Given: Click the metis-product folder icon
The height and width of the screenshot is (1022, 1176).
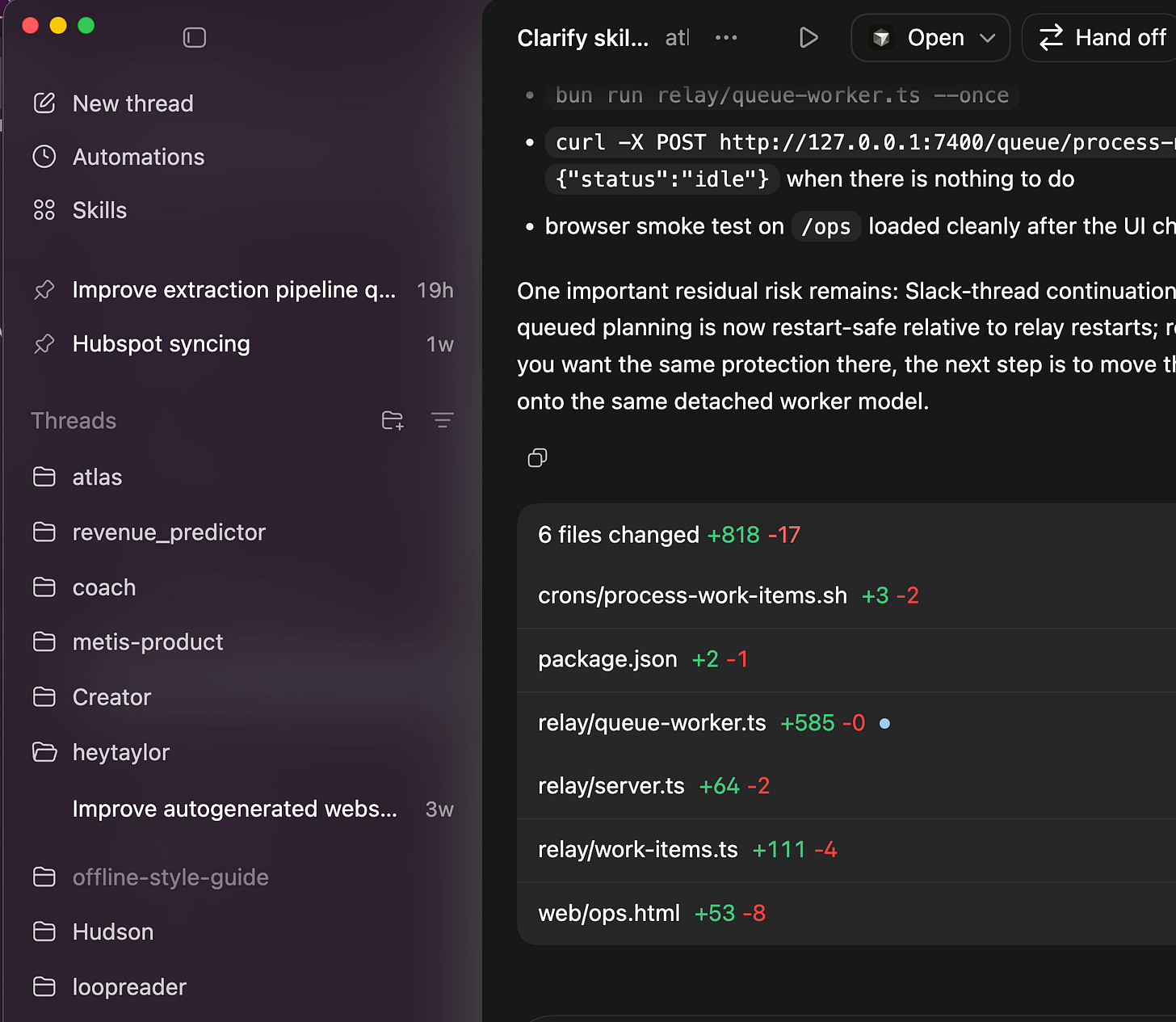Looking at the screenshot, I should pyautogui.click(x=44, y=642).
